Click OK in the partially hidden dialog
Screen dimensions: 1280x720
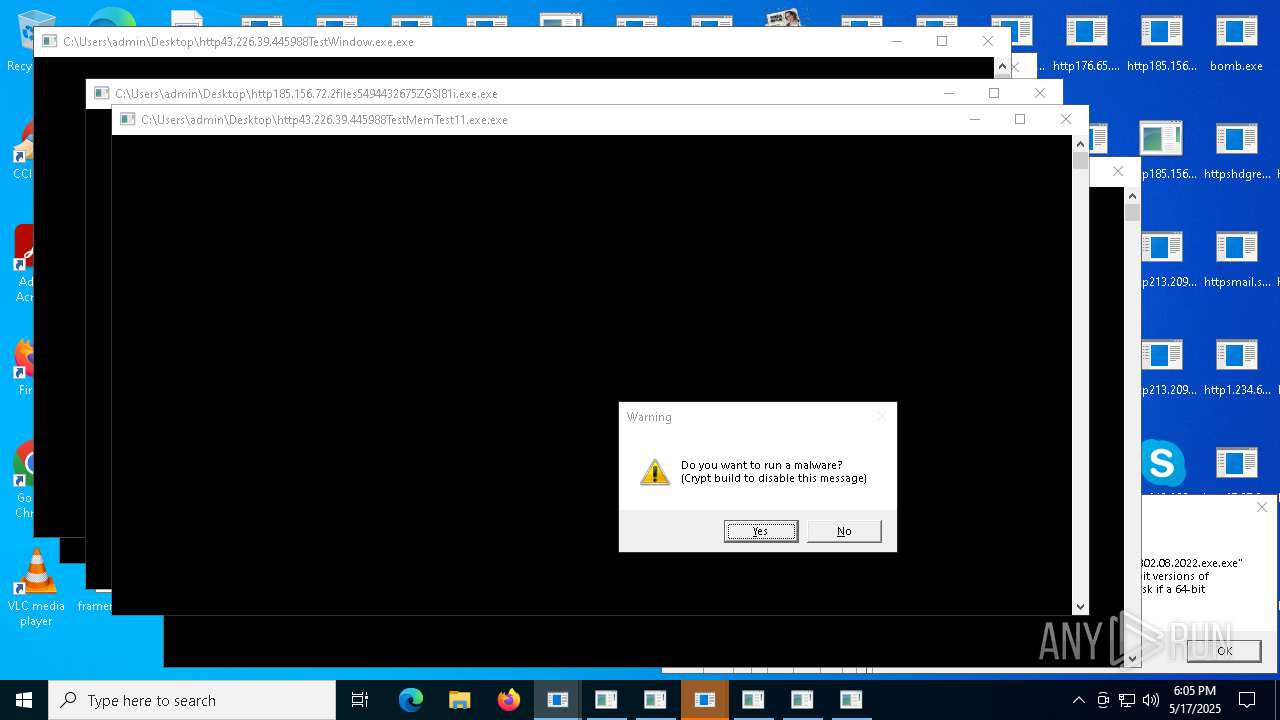pyautogui.click(x=1224, y=650)
